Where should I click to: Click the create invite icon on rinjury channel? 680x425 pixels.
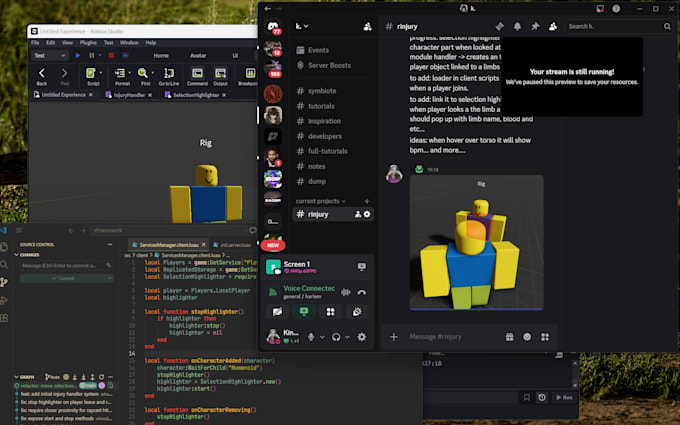pos(358,214)
